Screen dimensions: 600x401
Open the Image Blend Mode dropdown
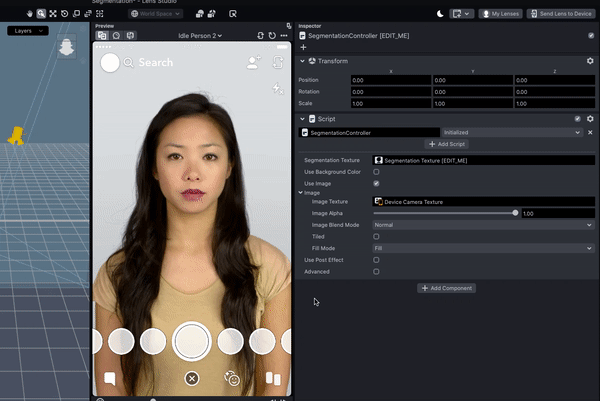pyautogui.click(x=483, y=225)
